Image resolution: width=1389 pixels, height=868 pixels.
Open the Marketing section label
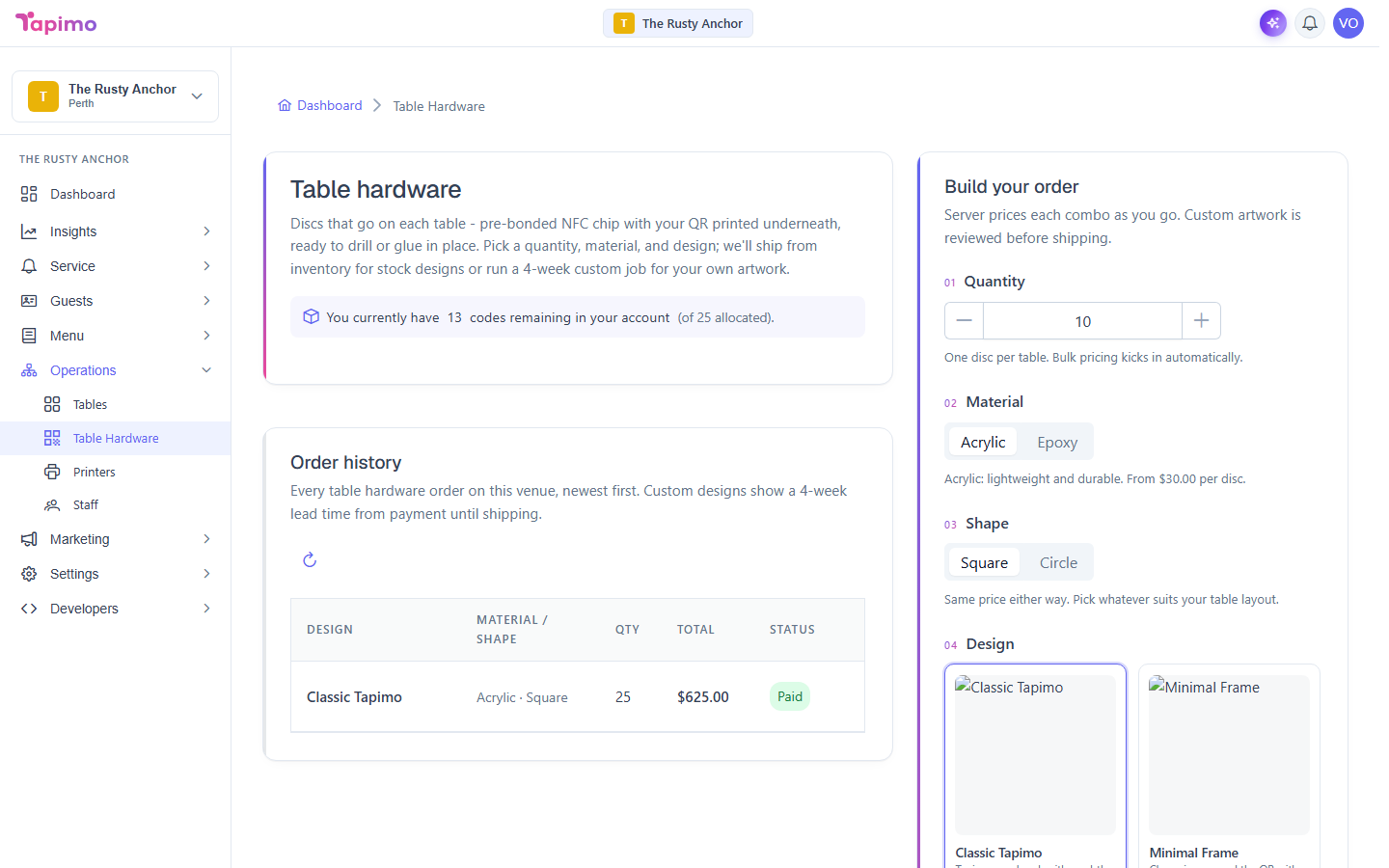pyautogui.click(x=80, y=539)
